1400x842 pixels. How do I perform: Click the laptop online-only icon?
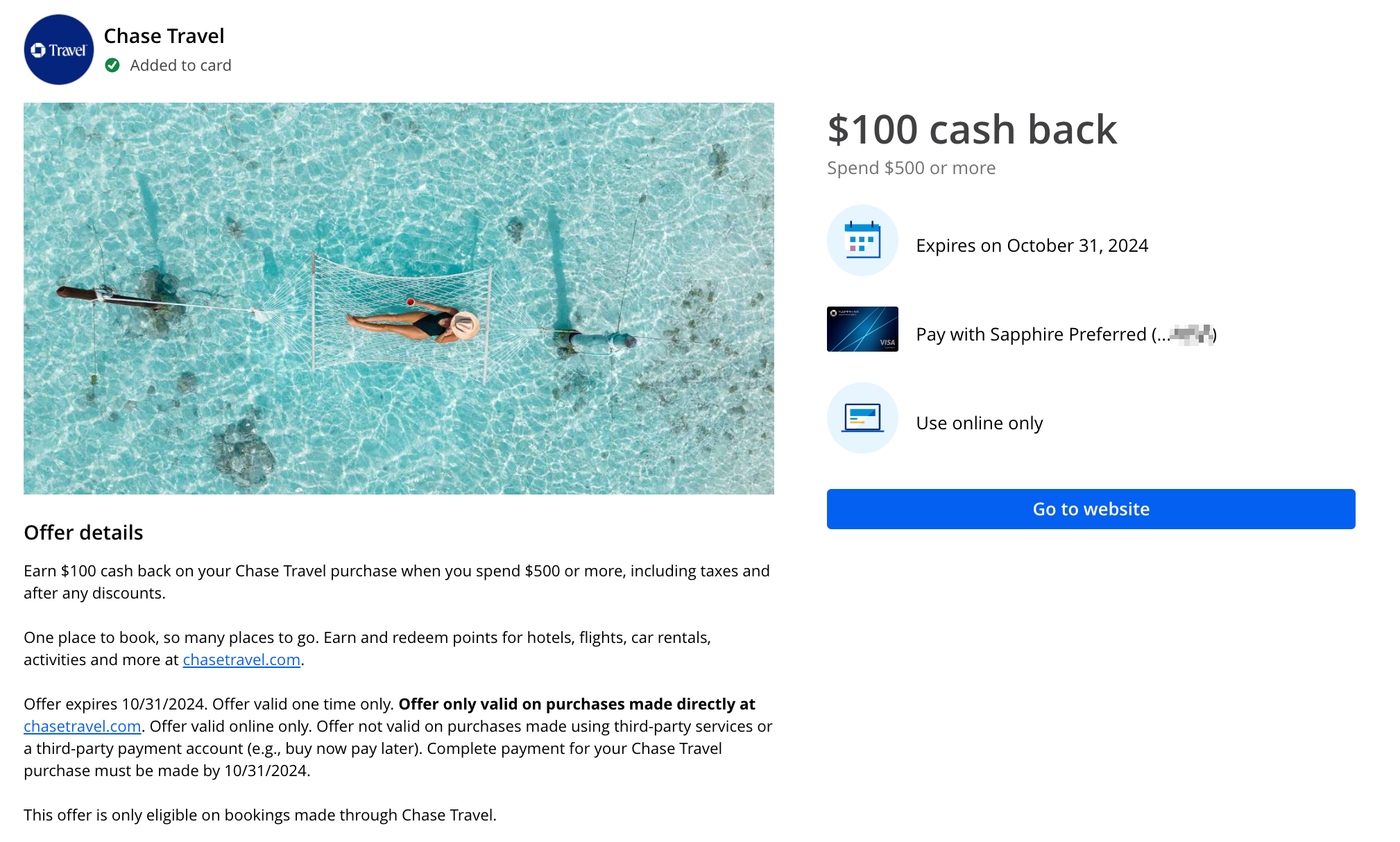[862, 418]
